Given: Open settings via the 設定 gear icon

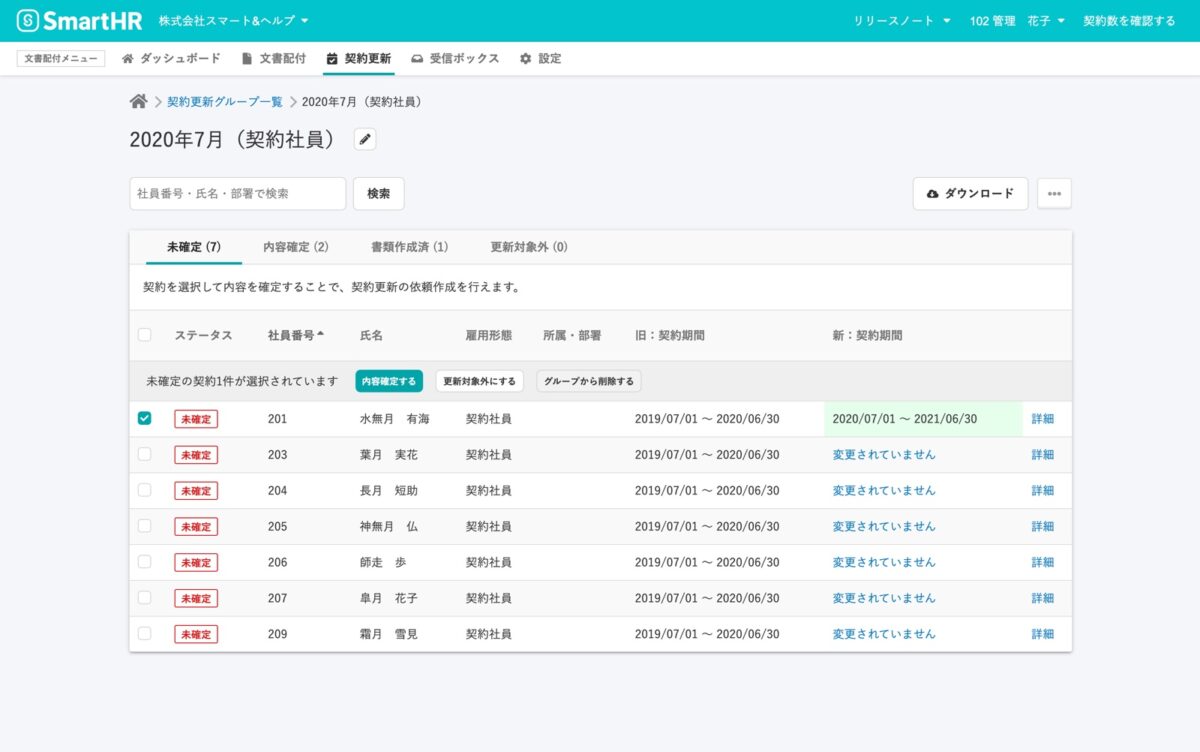Looking at the screenshot, I should (526, 58).
